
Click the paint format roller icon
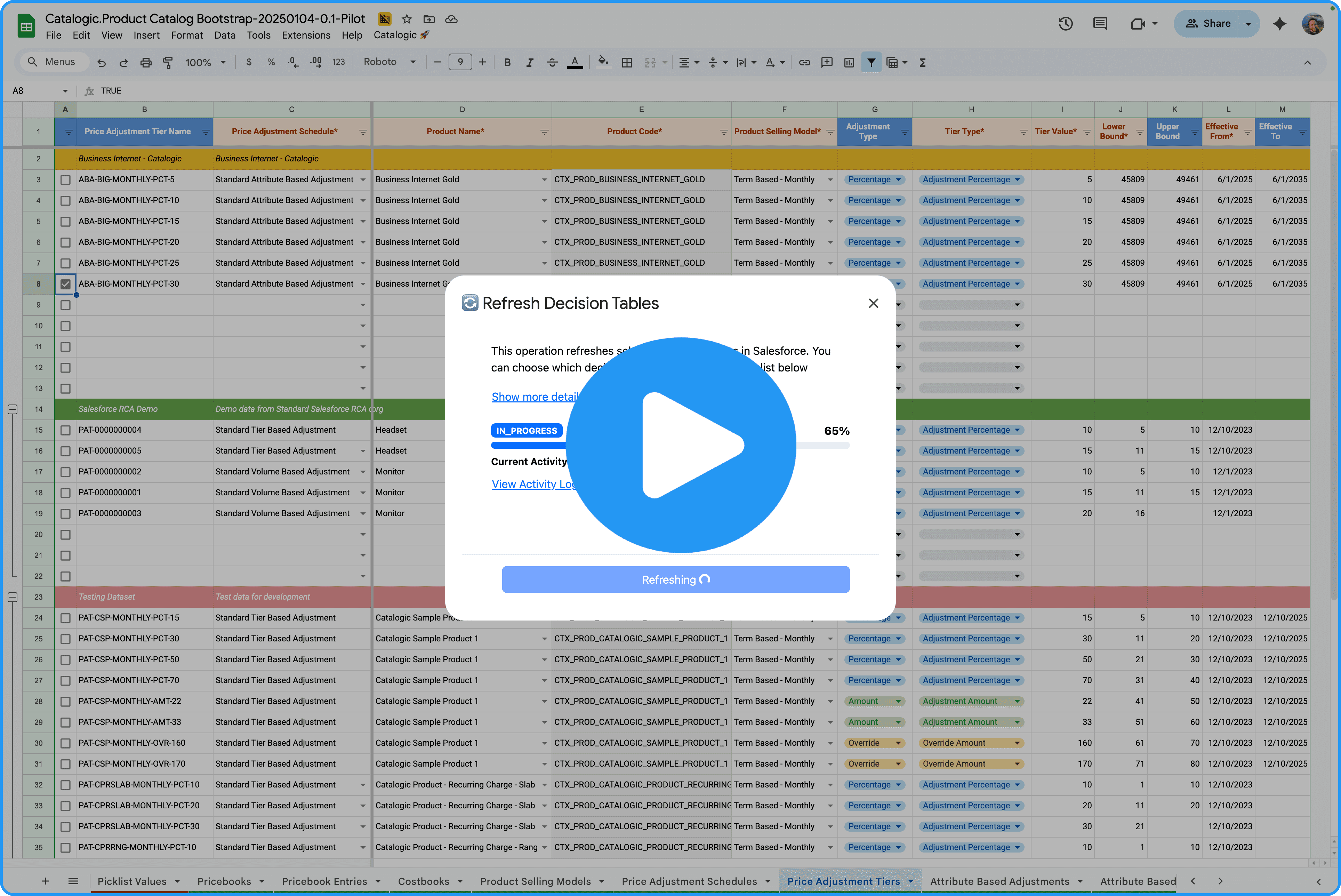point(167,62)
